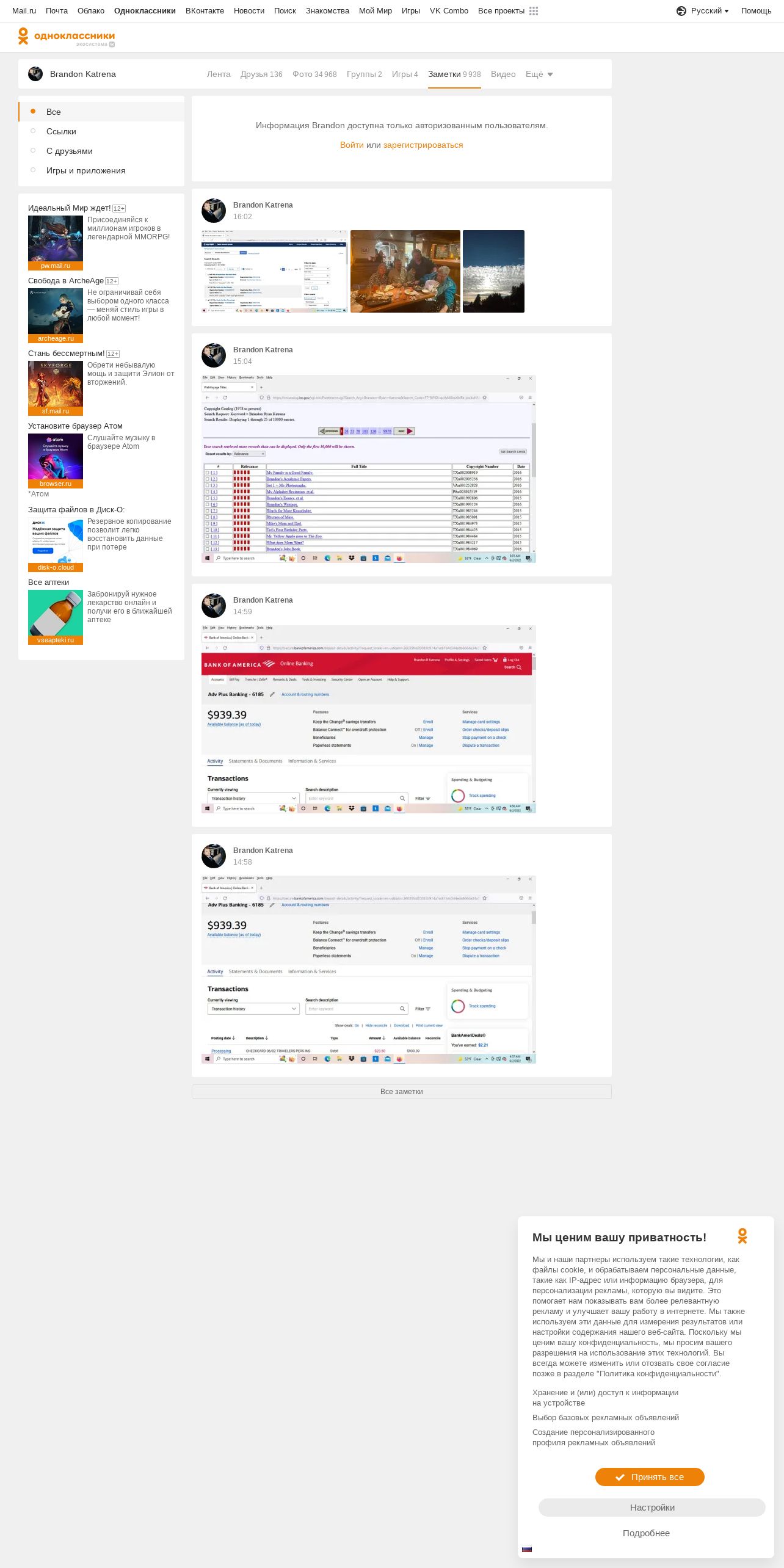Open Почта in top navigation

(57, 11)
